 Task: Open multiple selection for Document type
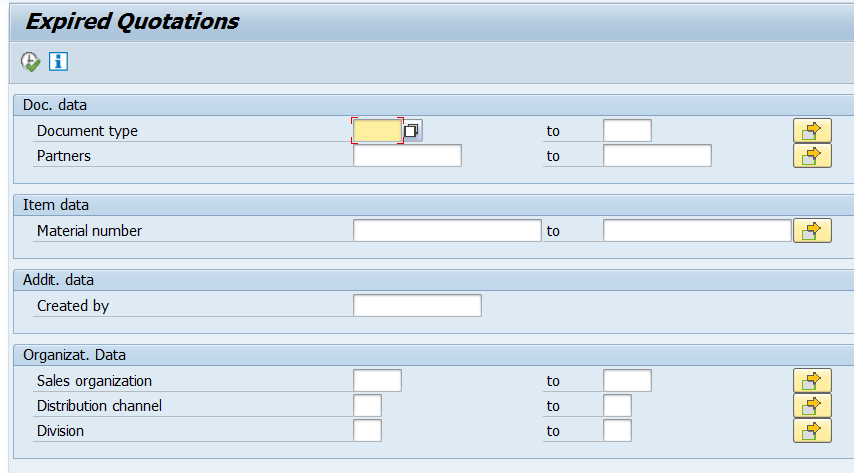[x=812, y=131]
